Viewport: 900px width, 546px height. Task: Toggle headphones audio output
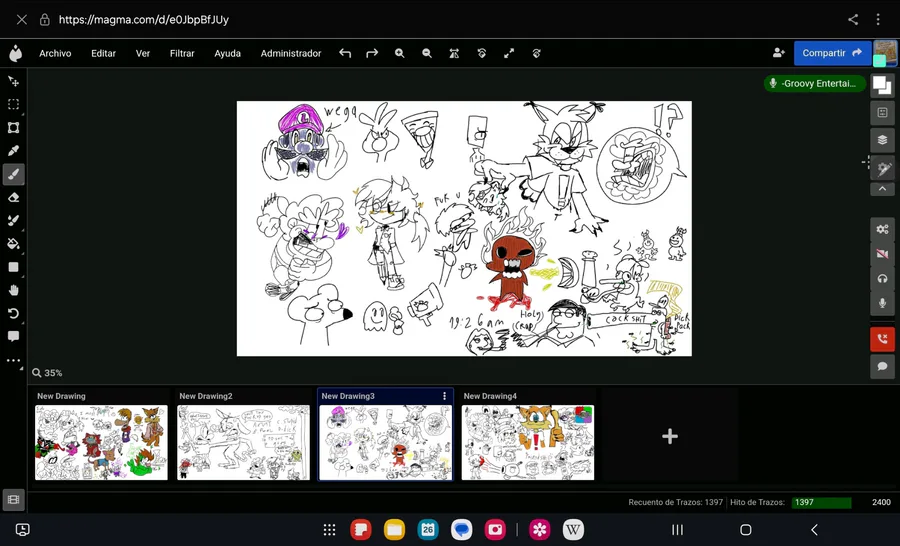pos(882,278)
